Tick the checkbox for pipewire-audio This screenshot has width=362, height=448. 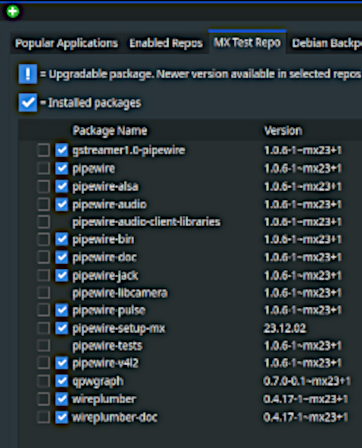[44, 204]
